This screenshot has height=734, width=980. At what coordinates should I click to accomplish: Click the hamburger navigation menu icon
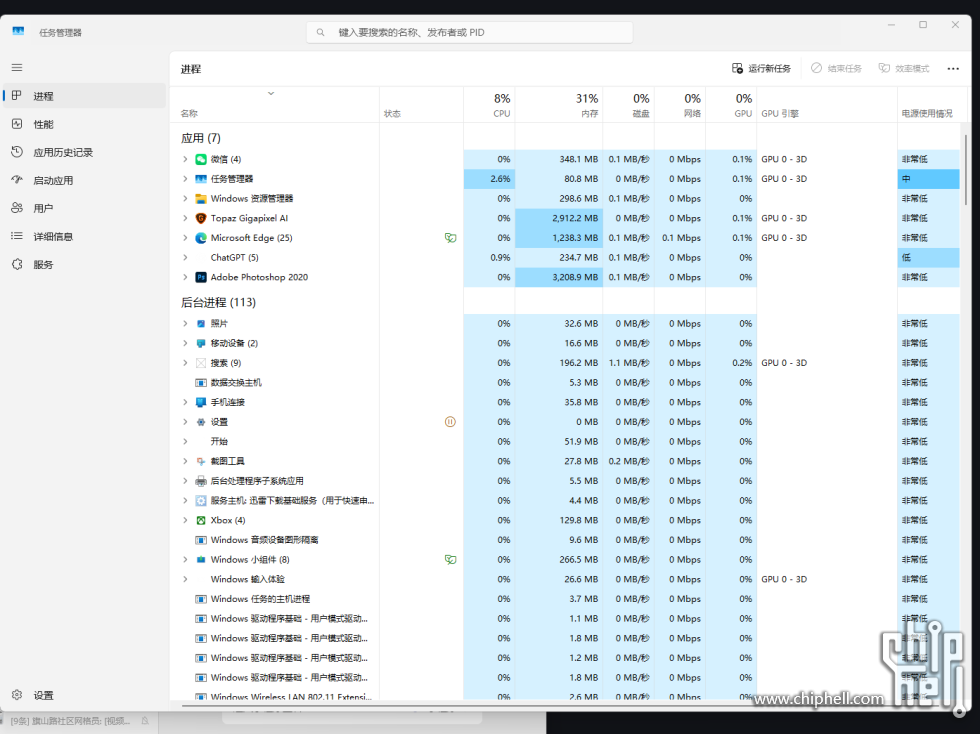(17, 67)
